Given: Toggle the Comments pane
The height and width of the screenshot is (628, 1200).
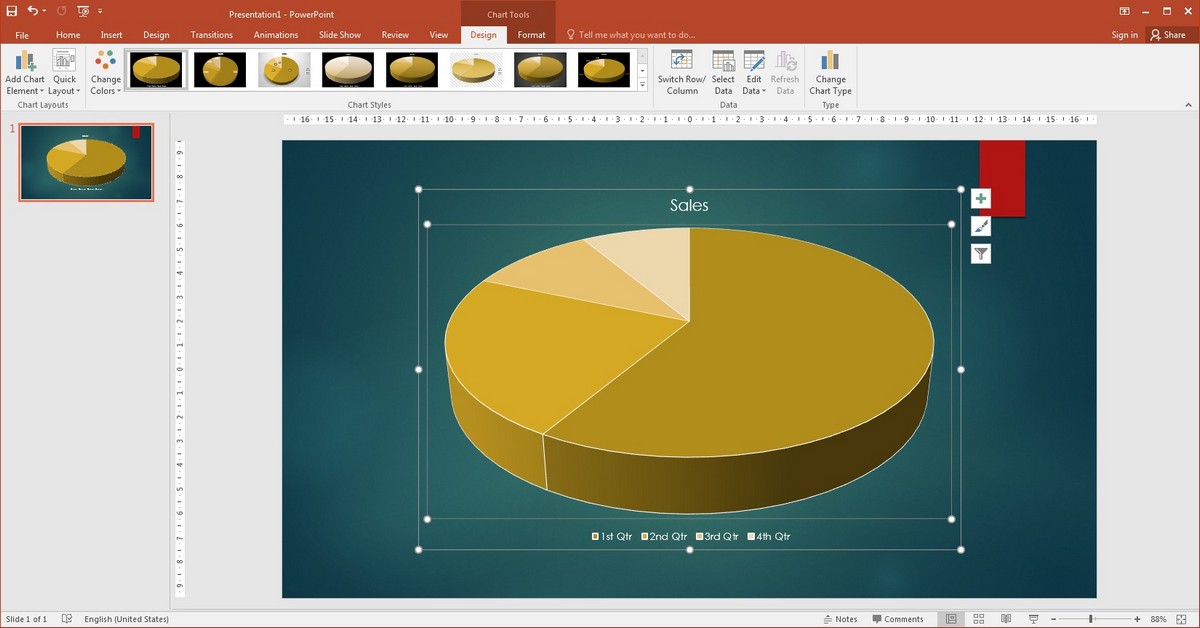Looking at the screenshot, I should [898, 618].
